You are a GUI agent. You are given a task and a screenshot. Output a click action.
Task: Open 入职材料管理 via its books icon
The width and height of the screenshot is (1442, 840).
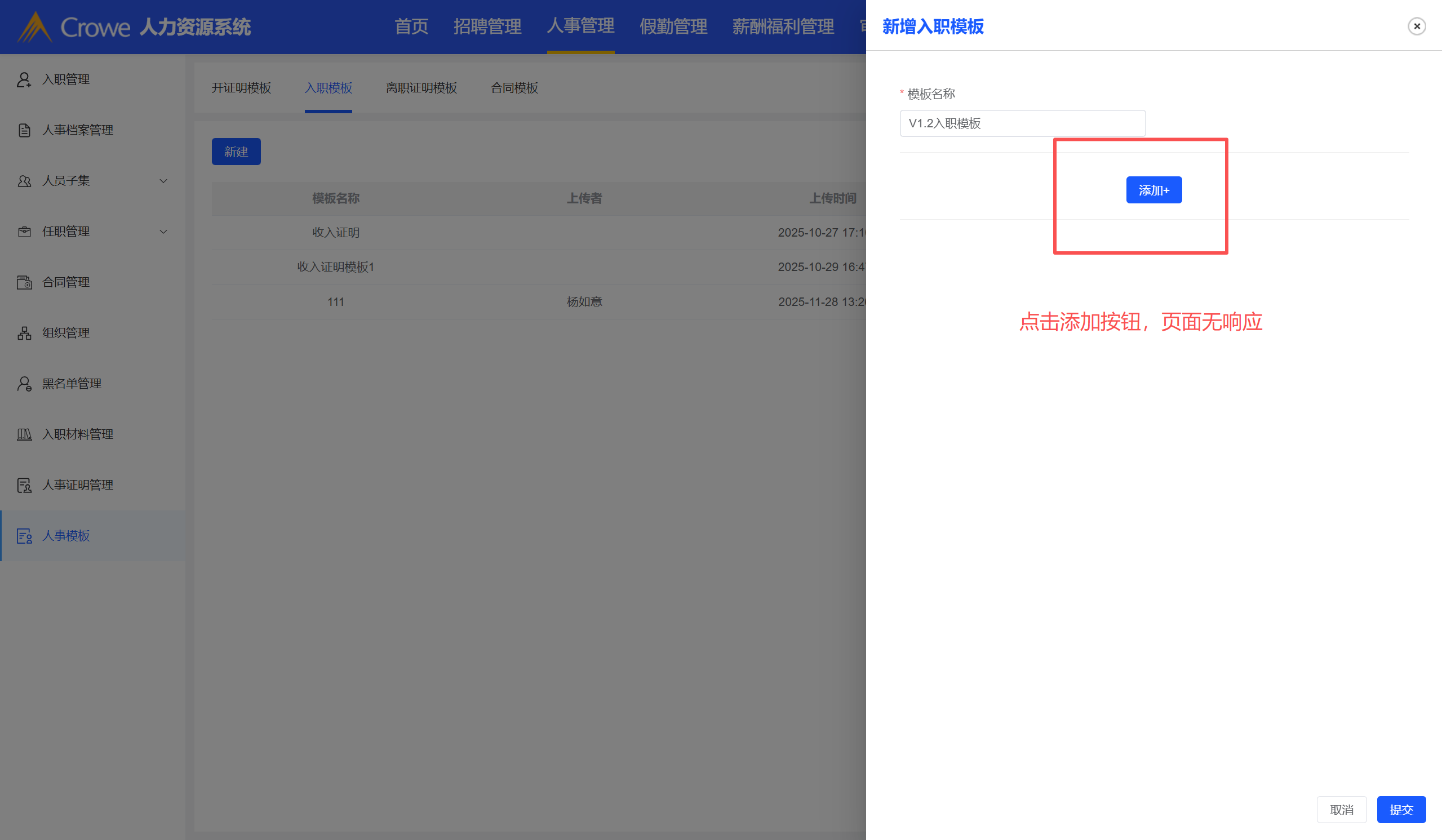click(24, 434)
